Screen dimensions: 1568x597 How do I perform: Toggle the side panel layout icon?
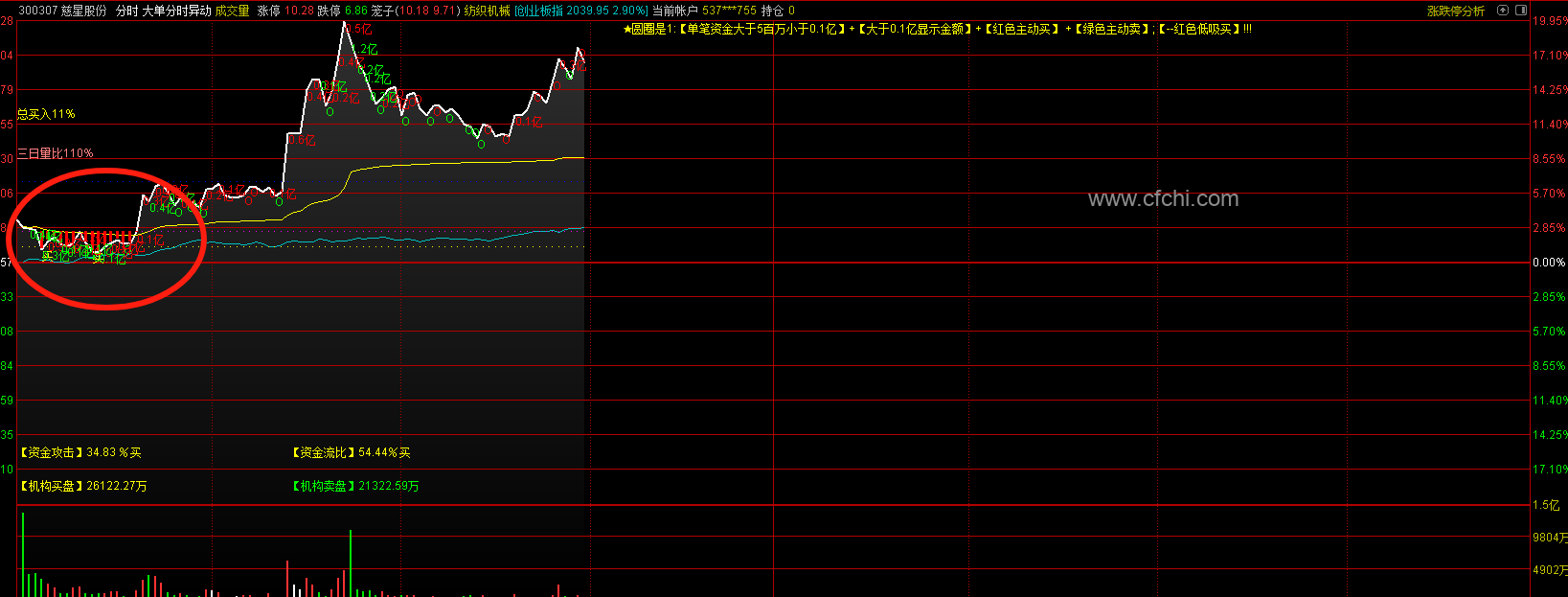(1519, 11)
